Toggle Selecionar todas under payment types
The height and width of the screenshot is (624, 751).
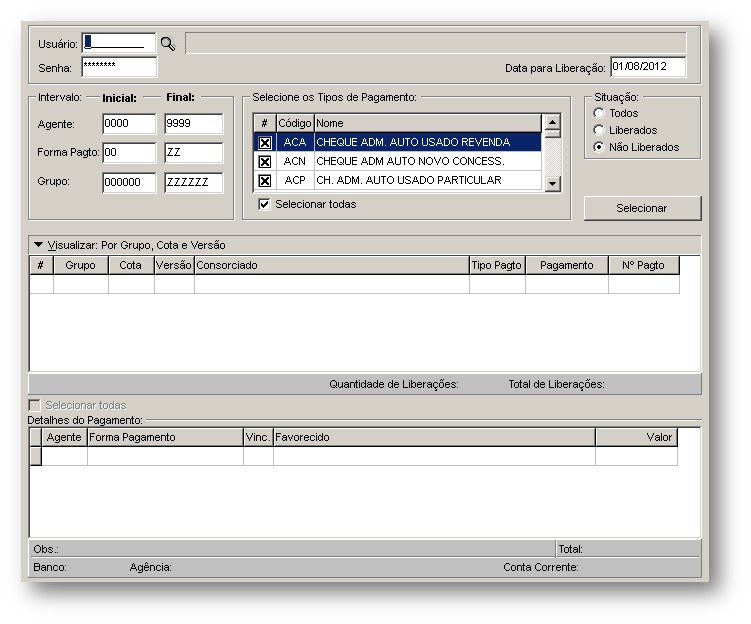click(264, 204)
